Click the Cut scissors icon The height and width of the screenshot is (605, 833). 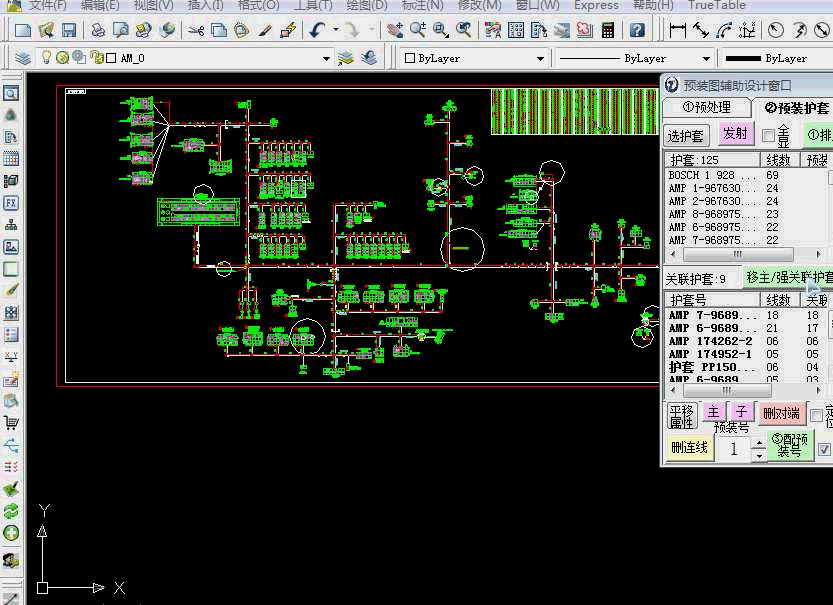[196, 30]
